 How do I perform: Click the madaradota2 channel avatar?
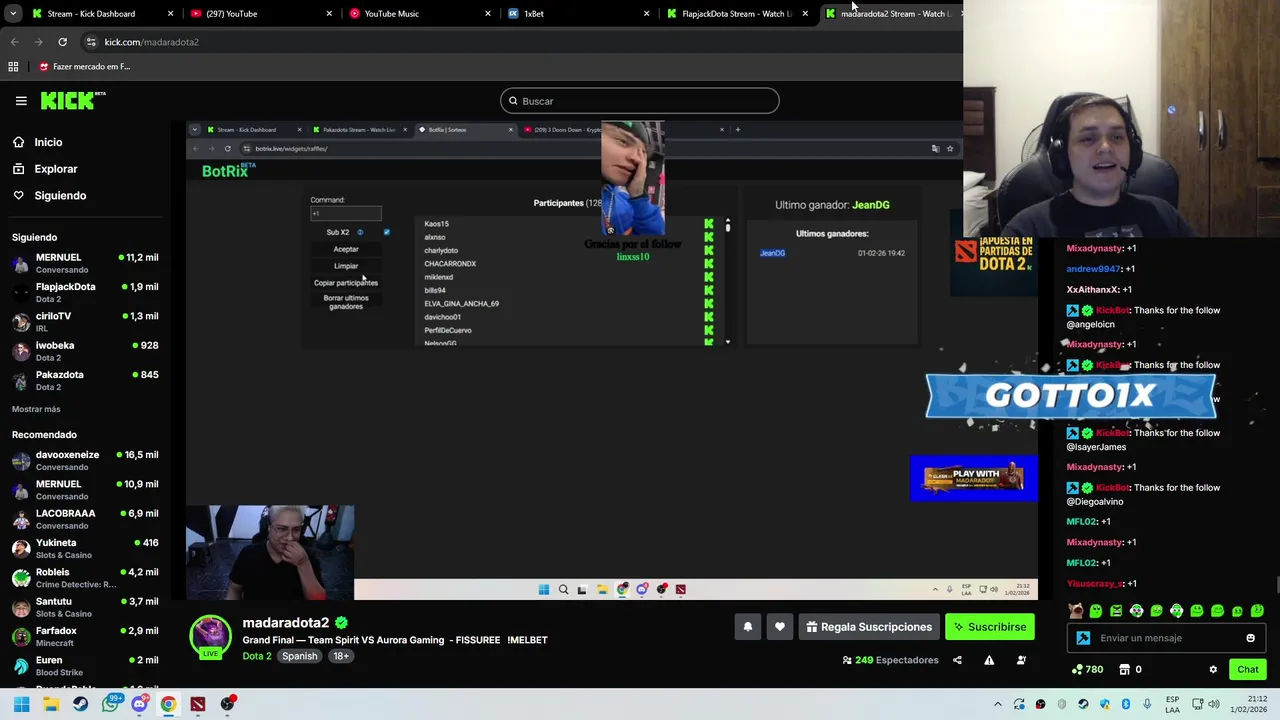(x=210, y=634)
